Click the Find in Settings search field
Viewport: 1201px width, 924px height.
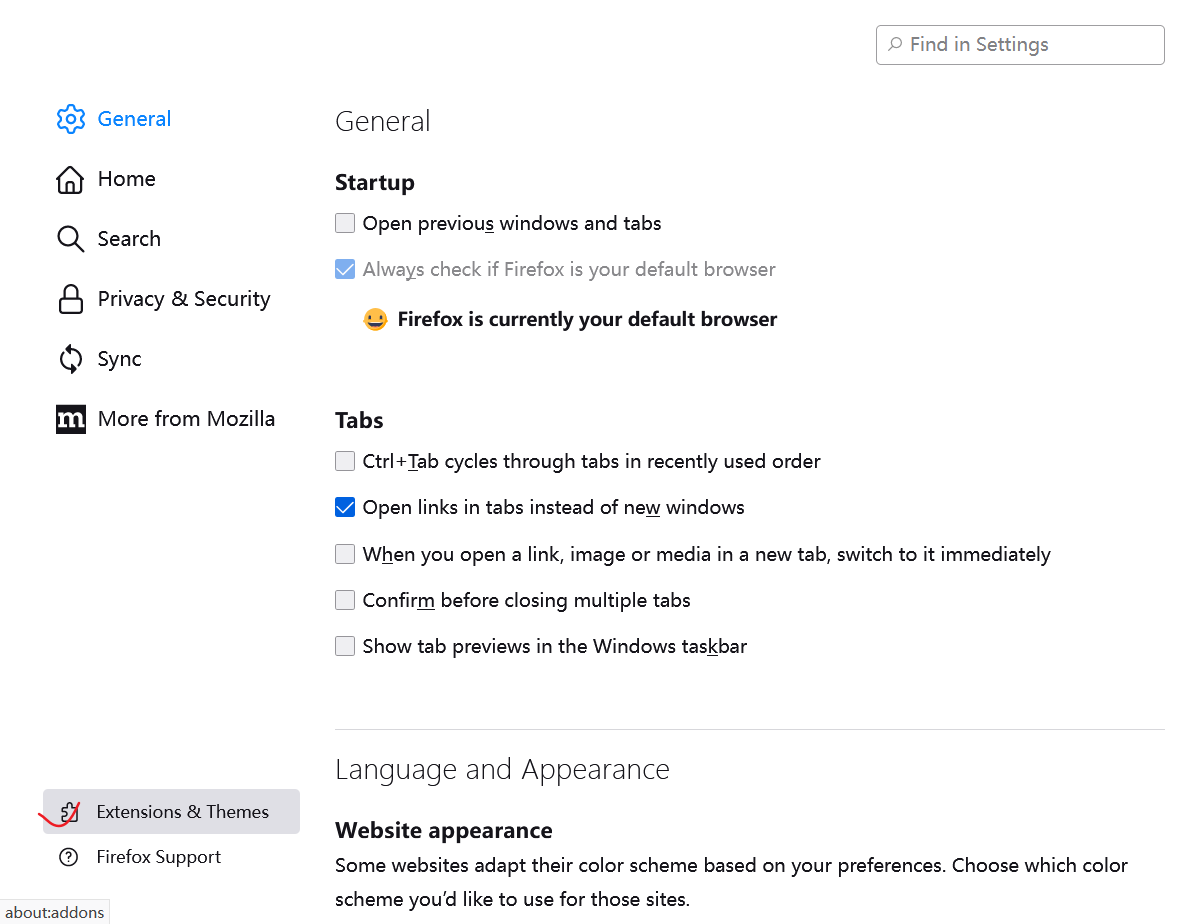tap(1020, 45)
